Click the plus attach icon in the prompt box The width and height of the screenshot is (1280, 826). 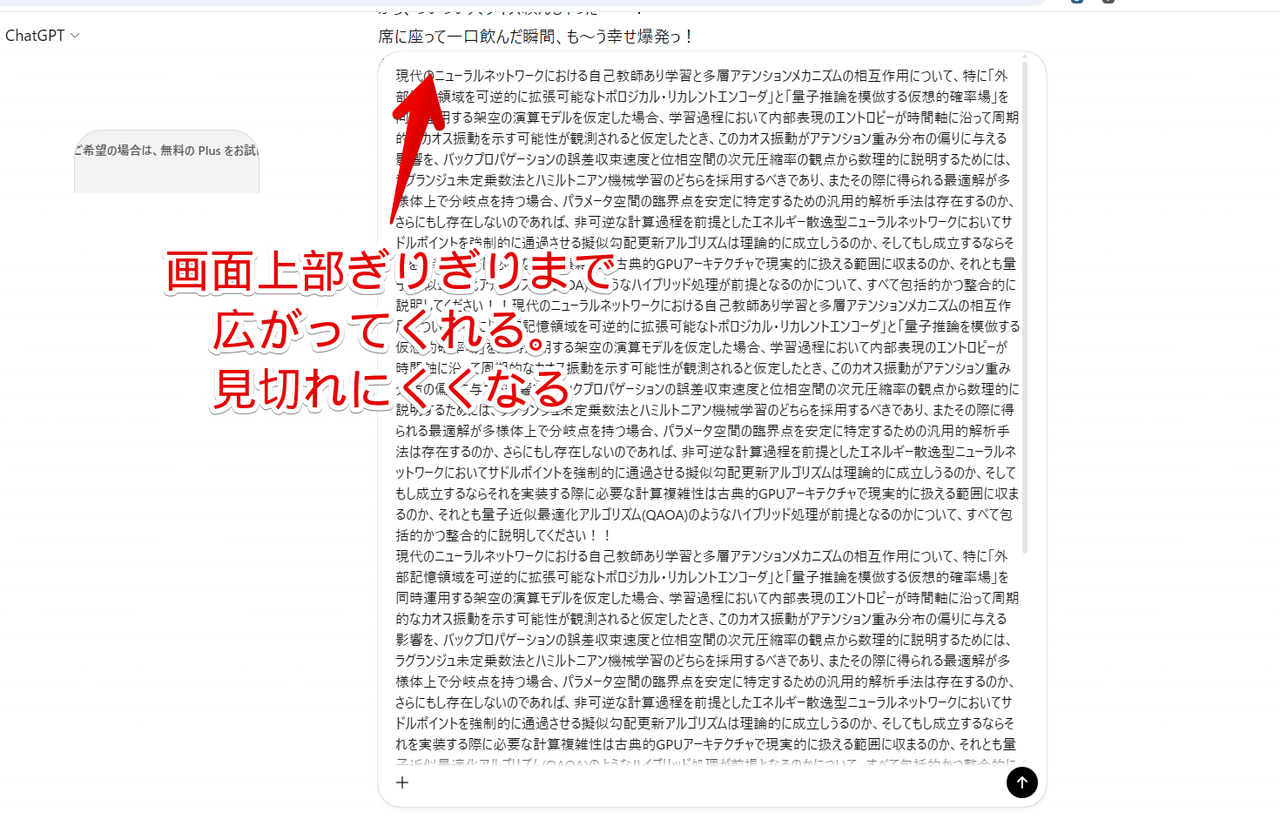click(402, 783)
